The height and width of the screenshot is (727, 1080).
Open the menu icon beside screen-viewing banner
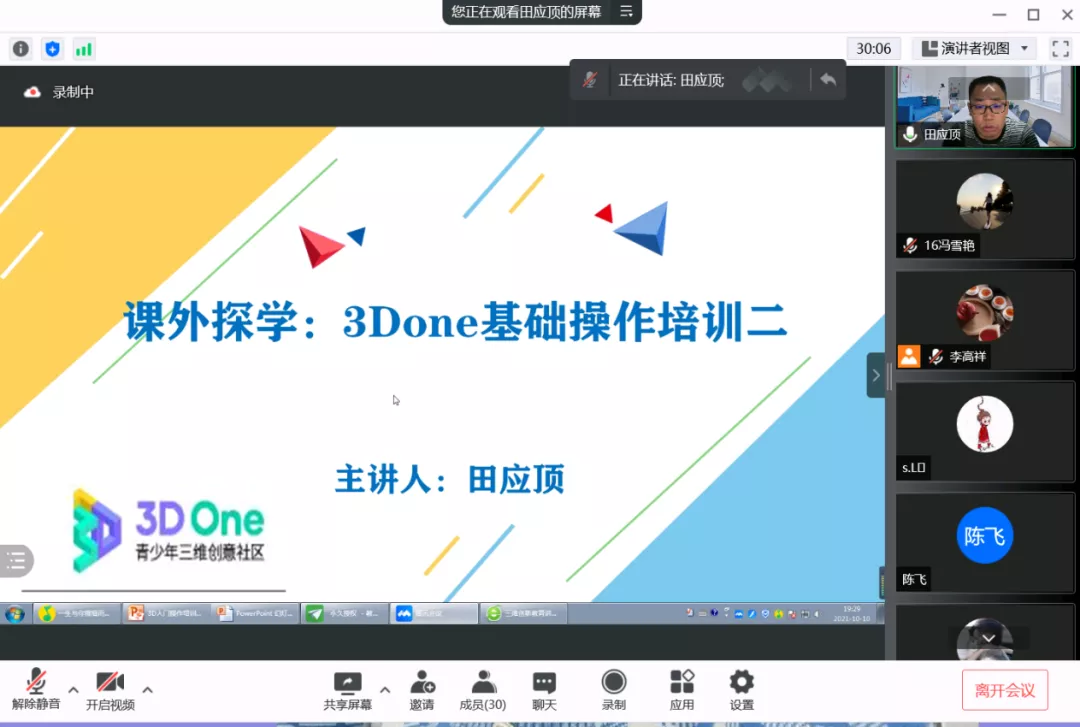(626, 11)
